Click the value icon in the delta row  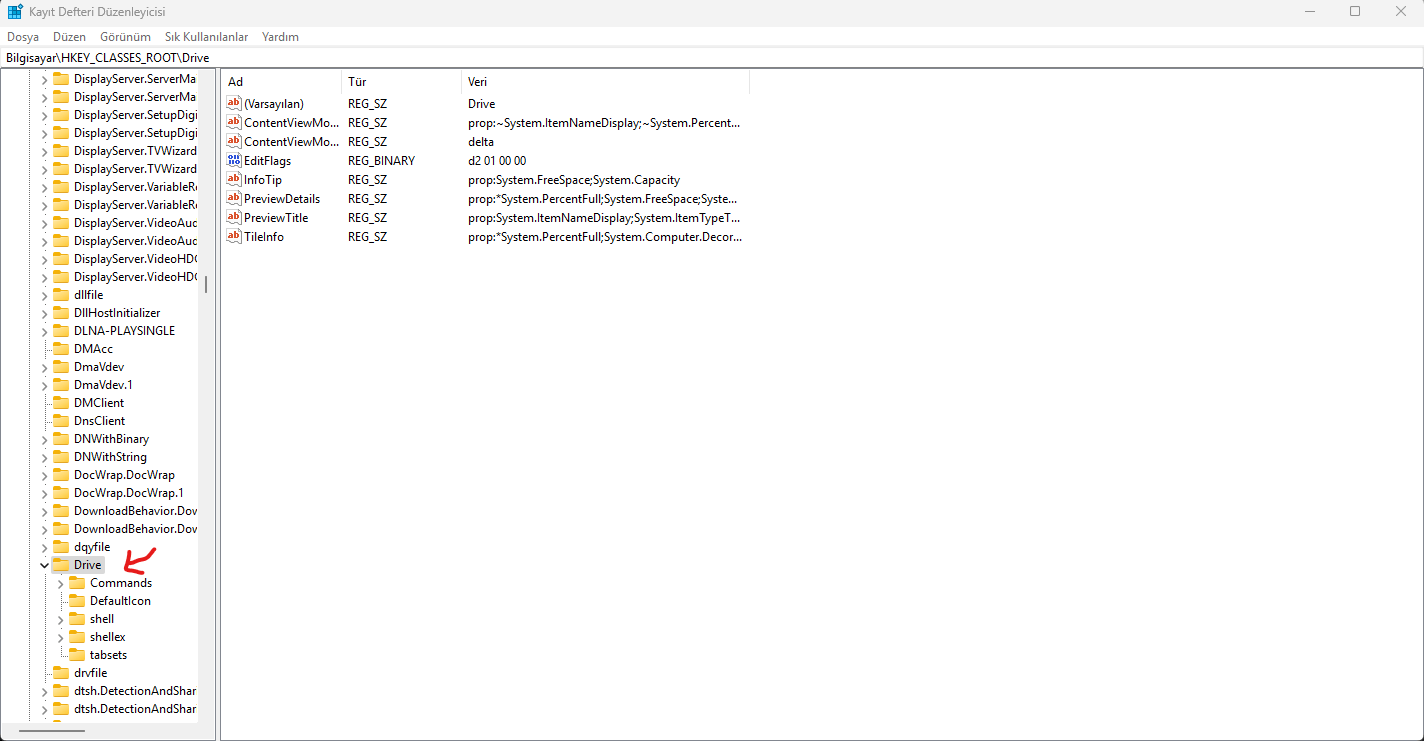pos(235,141)
